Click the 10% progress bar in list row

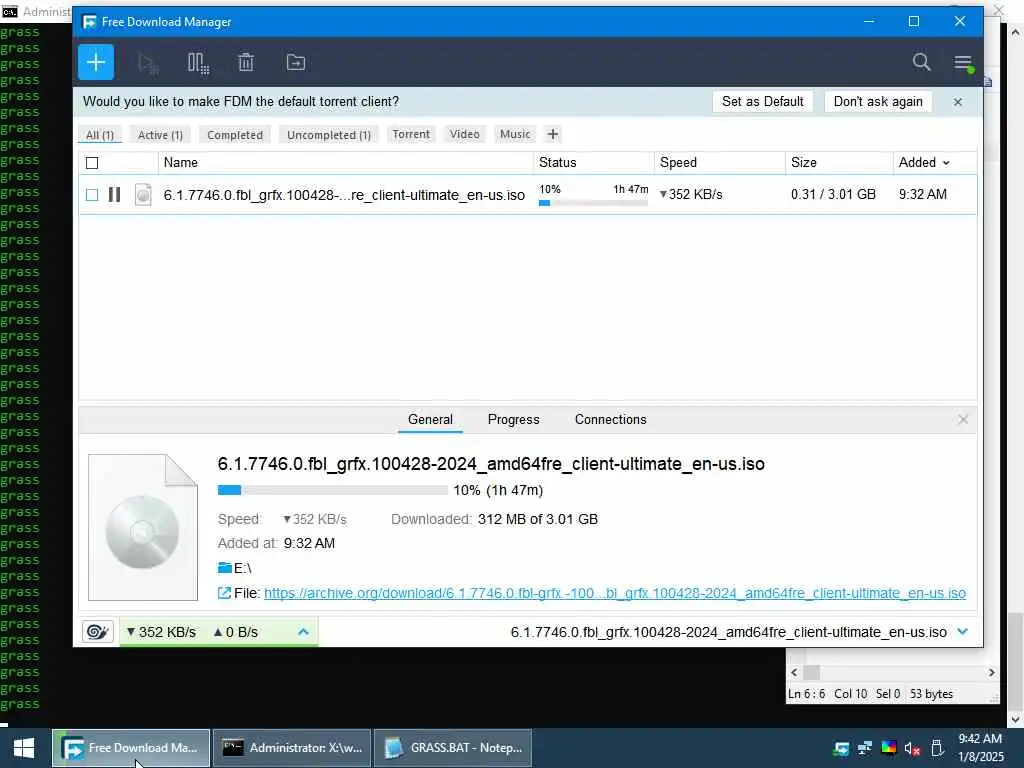point(593,203)
